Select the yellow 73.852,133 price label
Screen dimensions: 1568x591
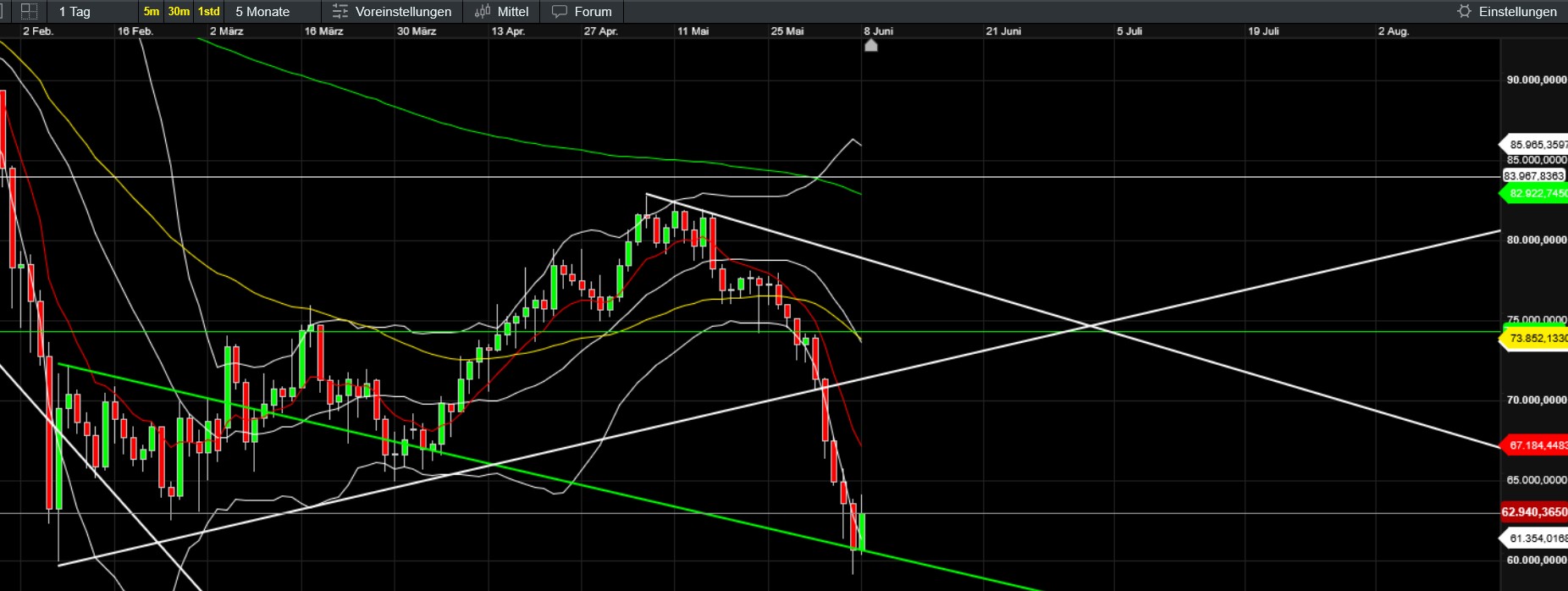(1534, 338)
